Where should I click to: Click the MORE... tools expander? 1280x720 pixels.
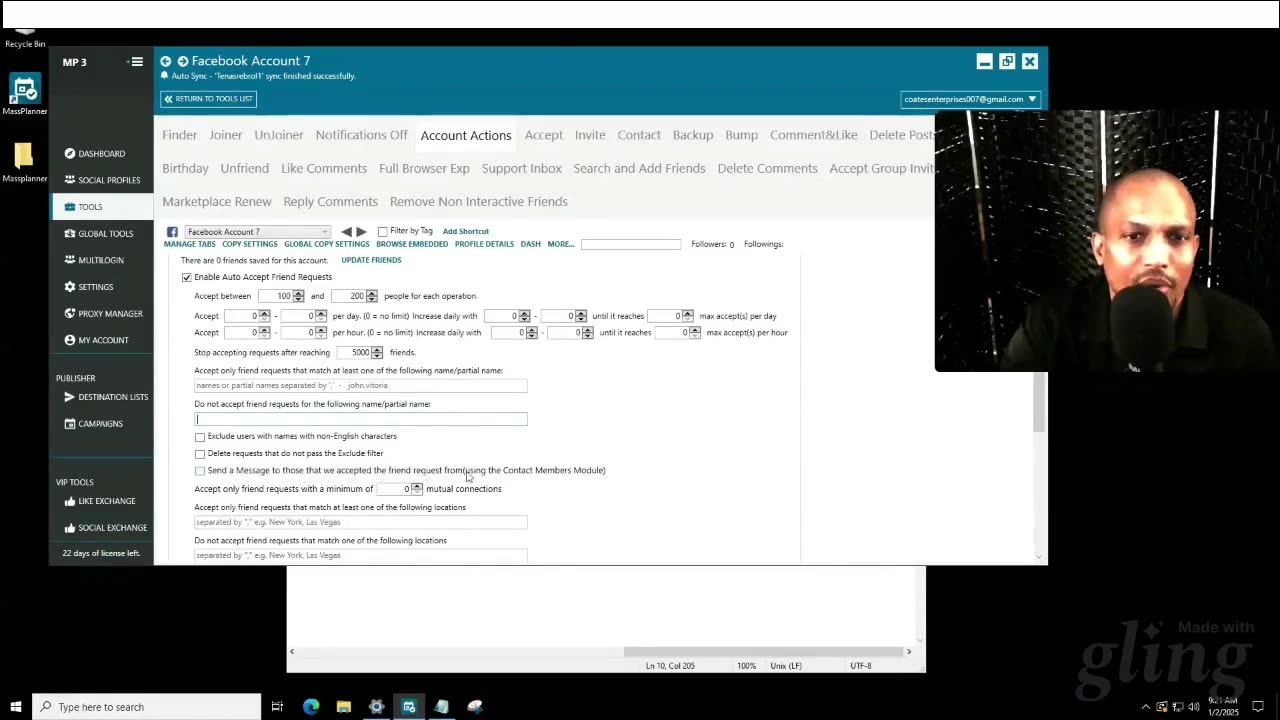pos(561,244)
